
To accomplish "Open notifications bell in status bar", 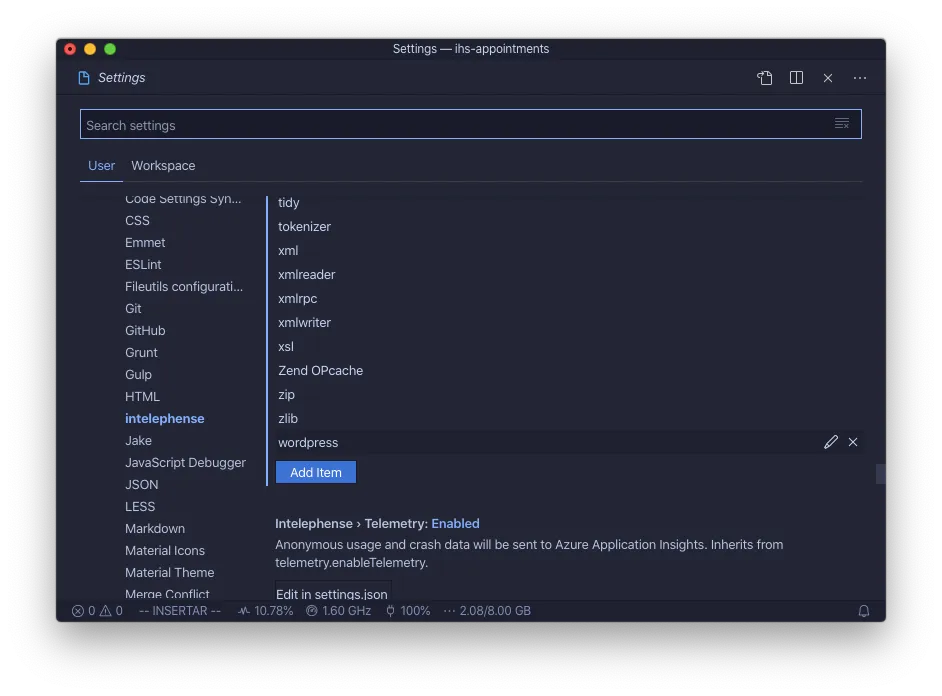I will pos(864,611).
